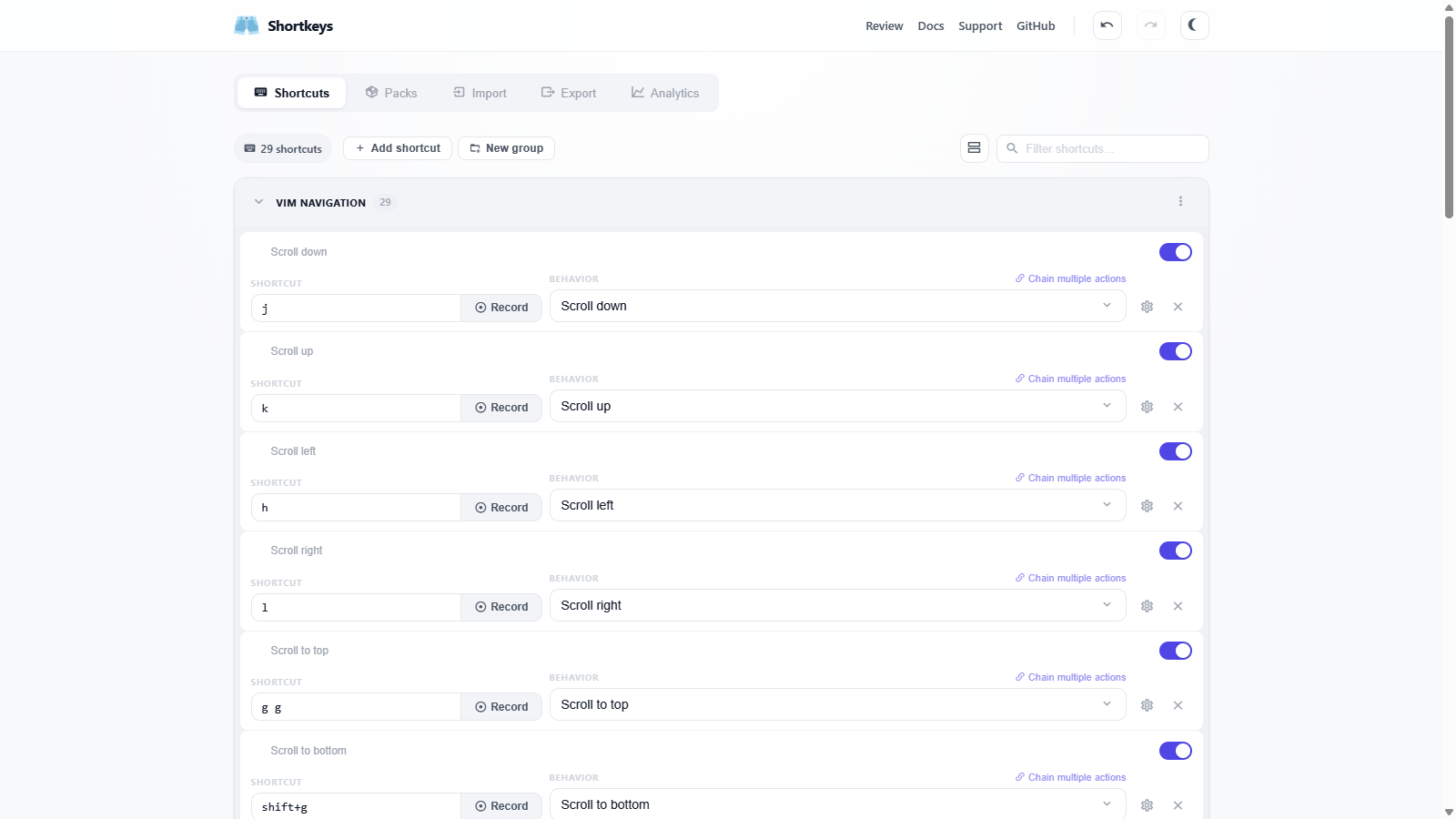Open settings gear for Scroll to top

click(1147, 705)
